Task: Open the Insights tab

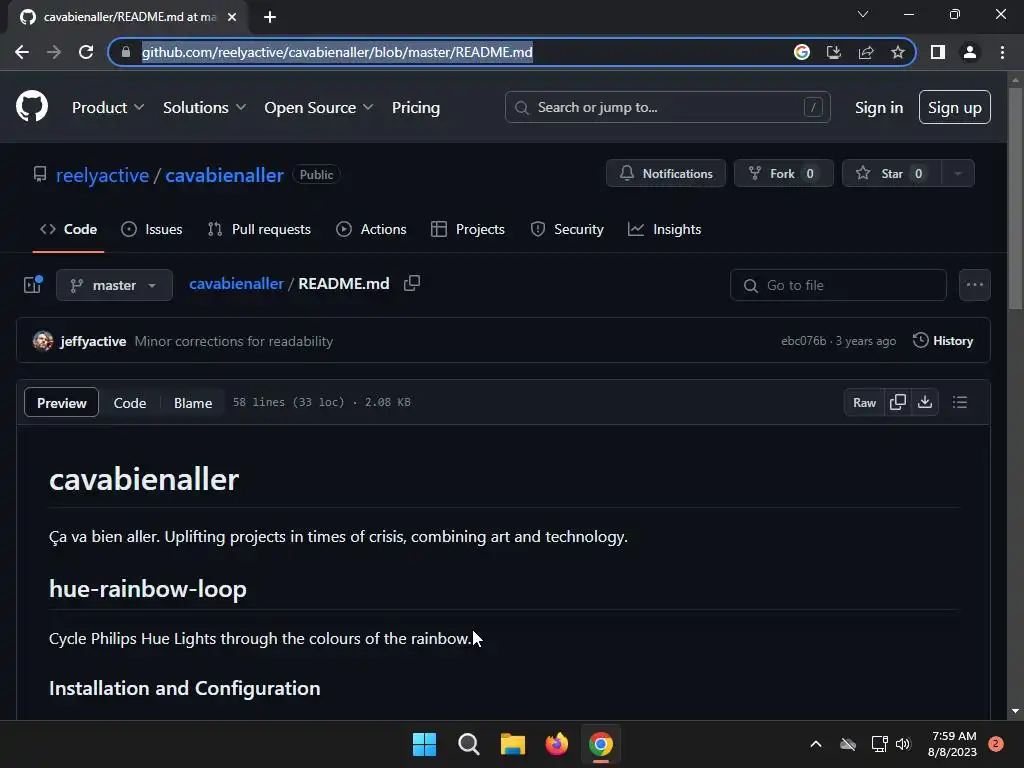Action: (x=665, y=229)
